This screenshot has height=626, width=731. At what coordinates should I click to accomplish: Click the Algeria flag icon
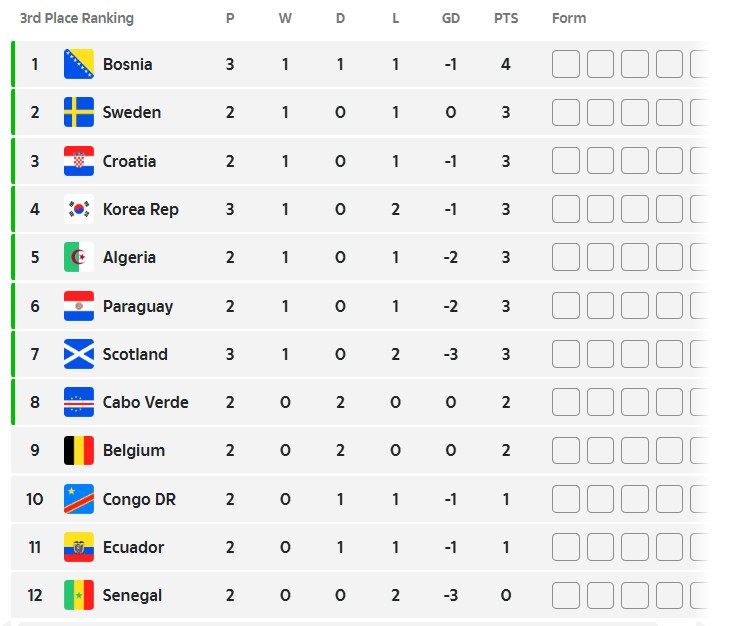coord(79,257)
